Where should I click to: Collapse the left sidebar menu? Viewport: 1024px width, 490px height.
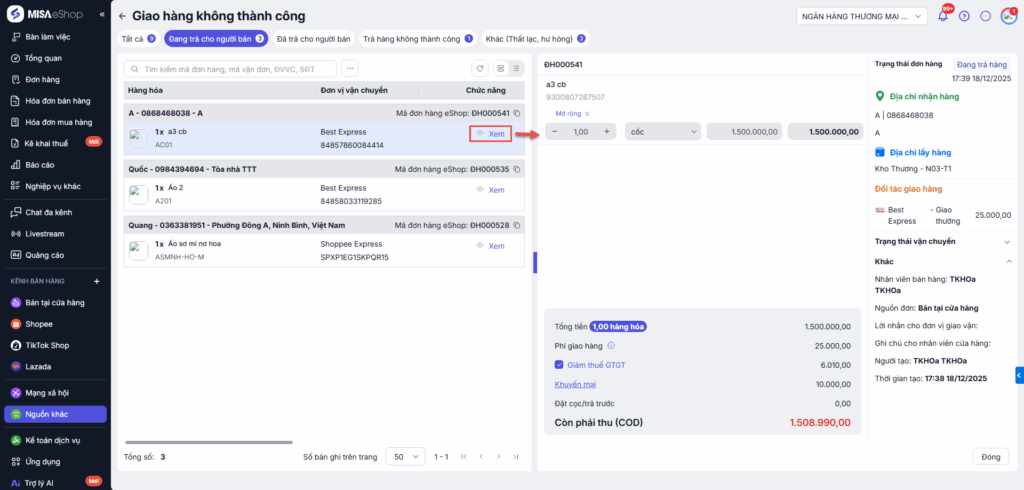[x=102, y=15]
